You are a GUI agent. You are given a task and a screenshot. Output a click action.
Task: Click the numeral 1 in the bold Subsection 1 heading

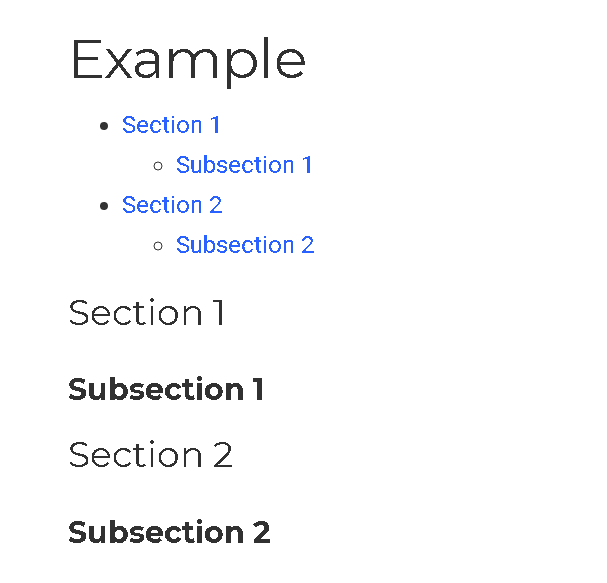[259, 389]
